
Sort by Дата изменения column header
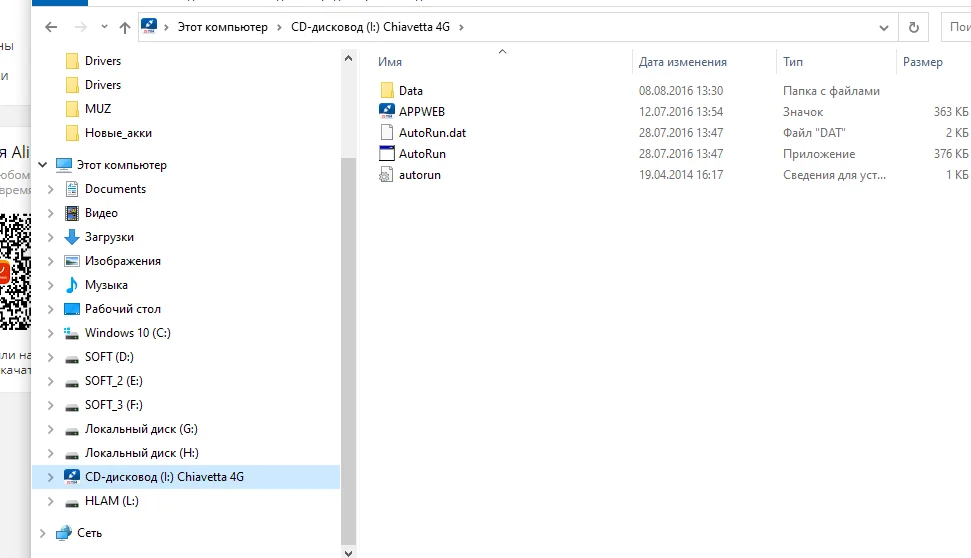click(682, 62)
